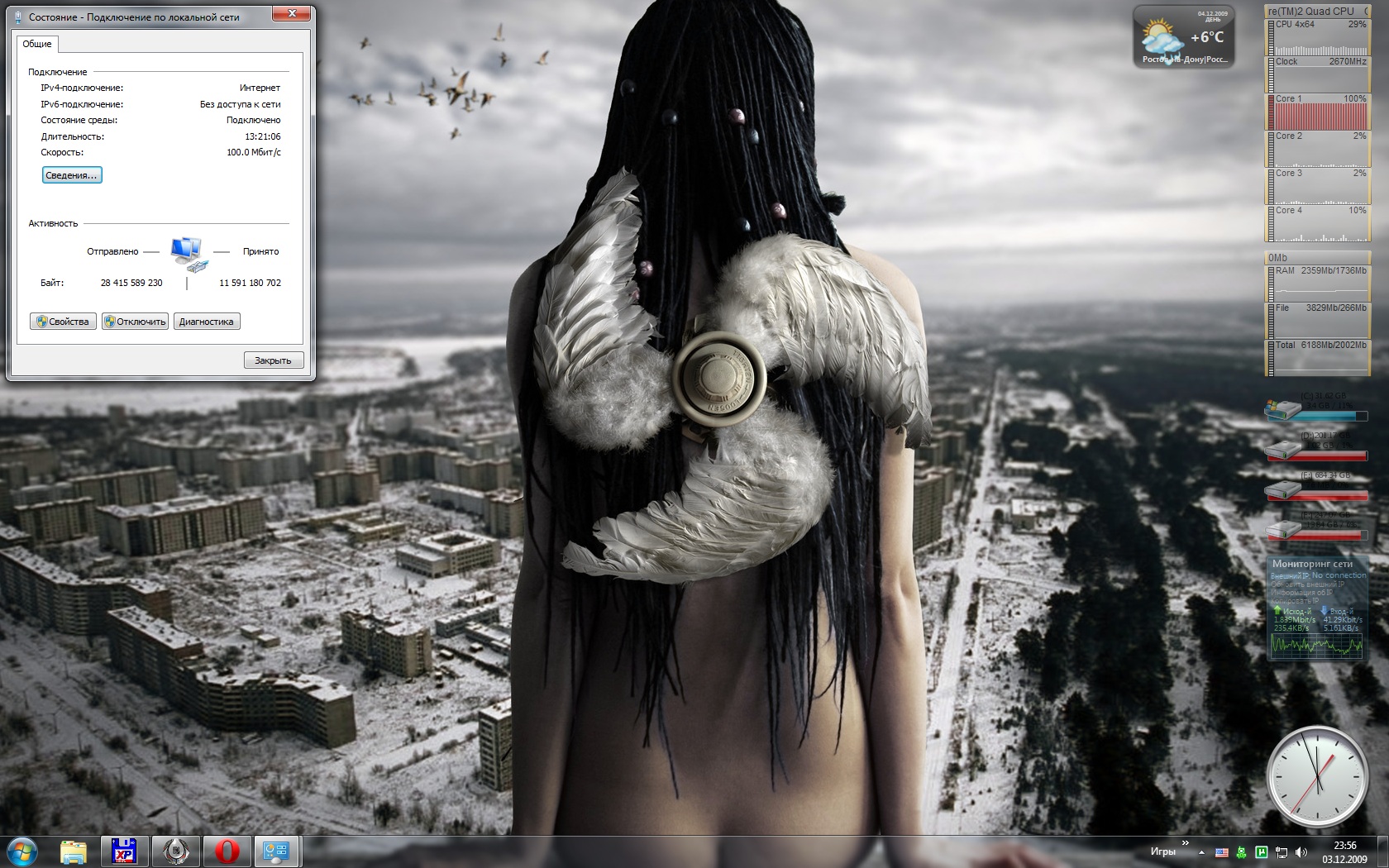Click Обновить внешний IP in network gadget
Viewport: 1389px width, 868px height.
[x=1307, y=584]
